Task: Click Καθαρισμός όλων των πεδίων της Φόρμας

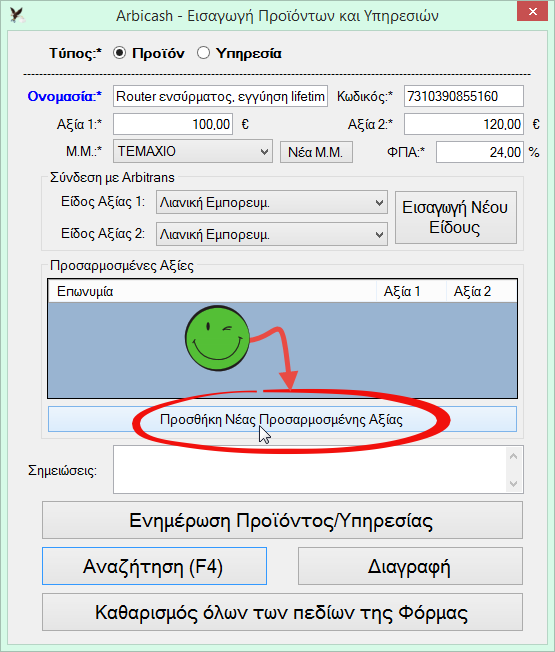Action: pyautogui.click(x=282, y=612)
